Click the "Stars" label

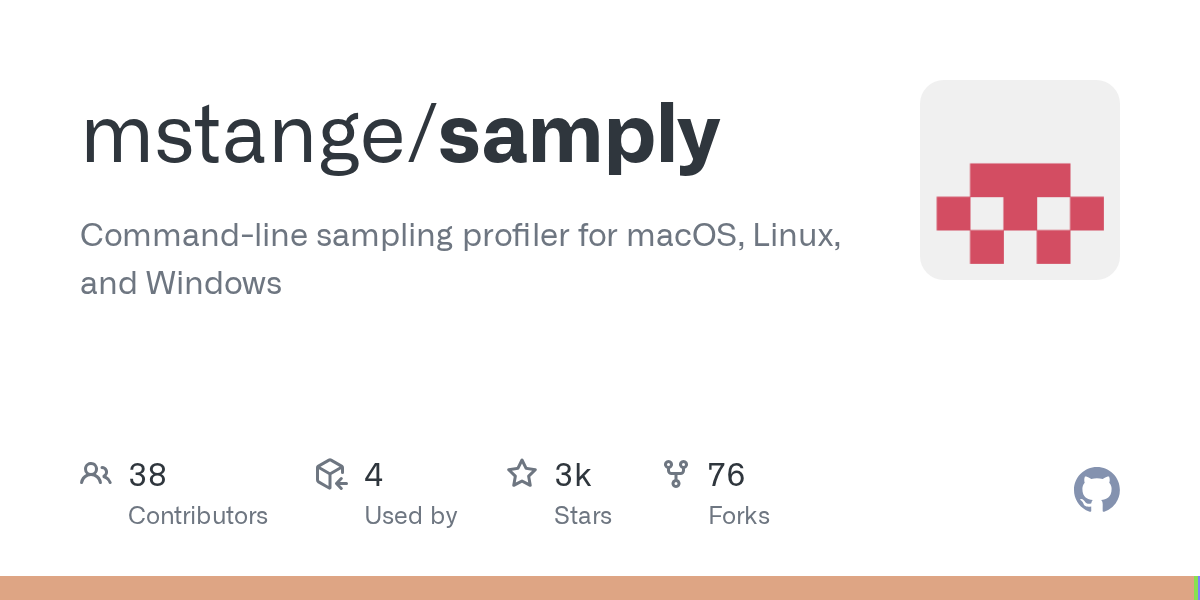click(x=582, y=516)
